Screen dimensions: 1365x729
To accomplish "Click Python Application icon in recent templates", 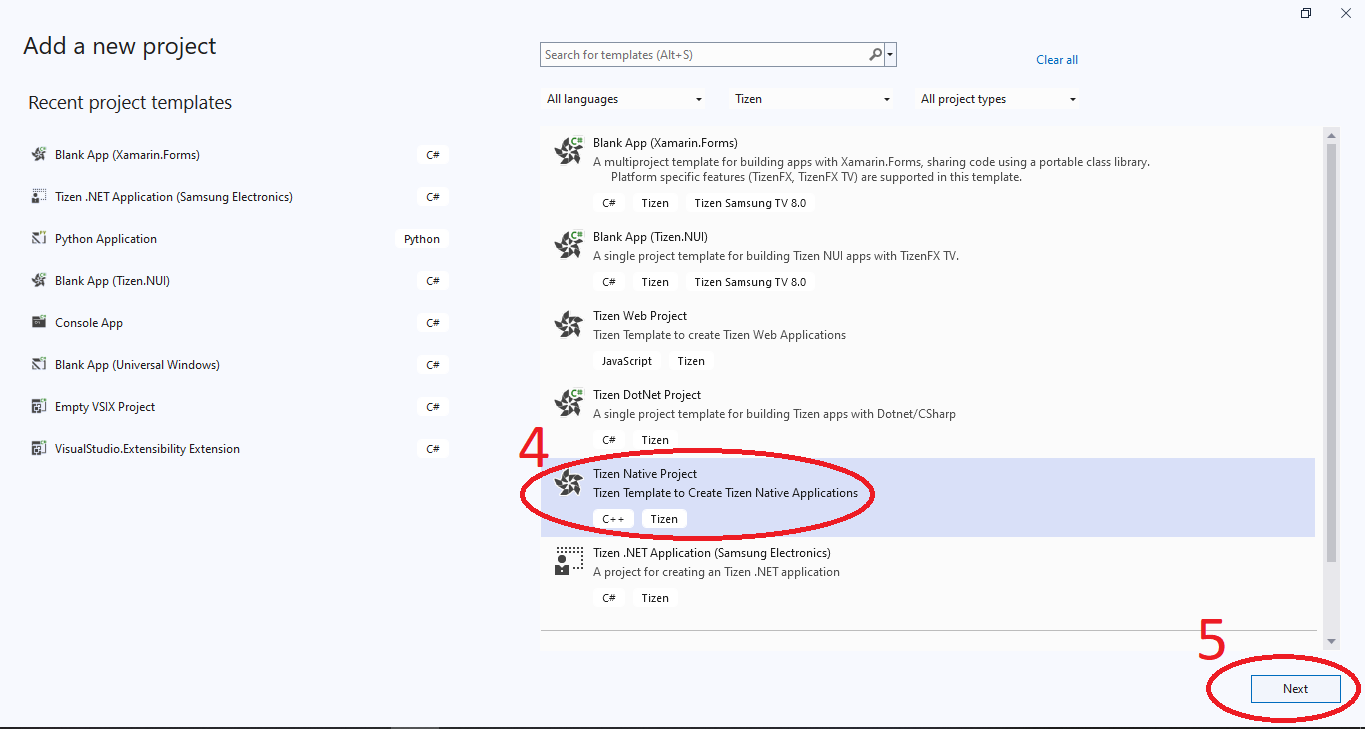I will (39, 239).
